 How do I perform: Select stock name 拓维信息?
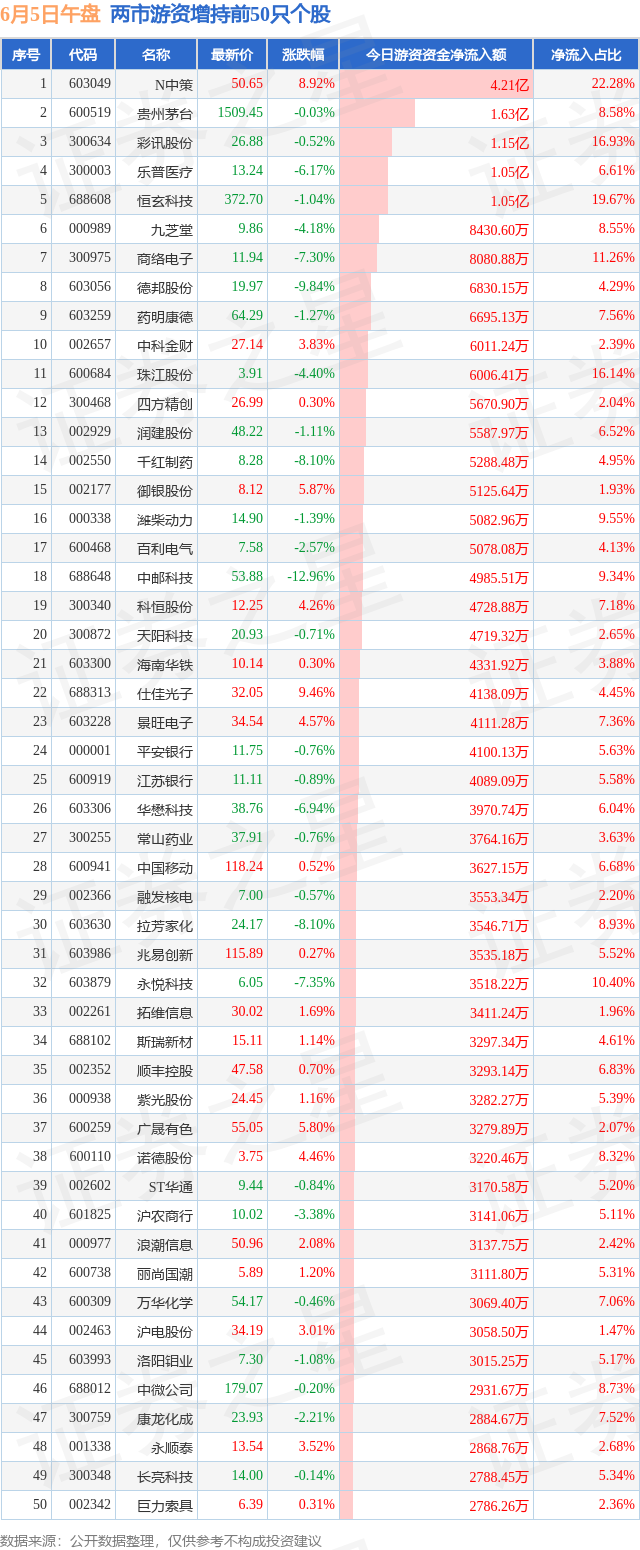[165, 1012]
